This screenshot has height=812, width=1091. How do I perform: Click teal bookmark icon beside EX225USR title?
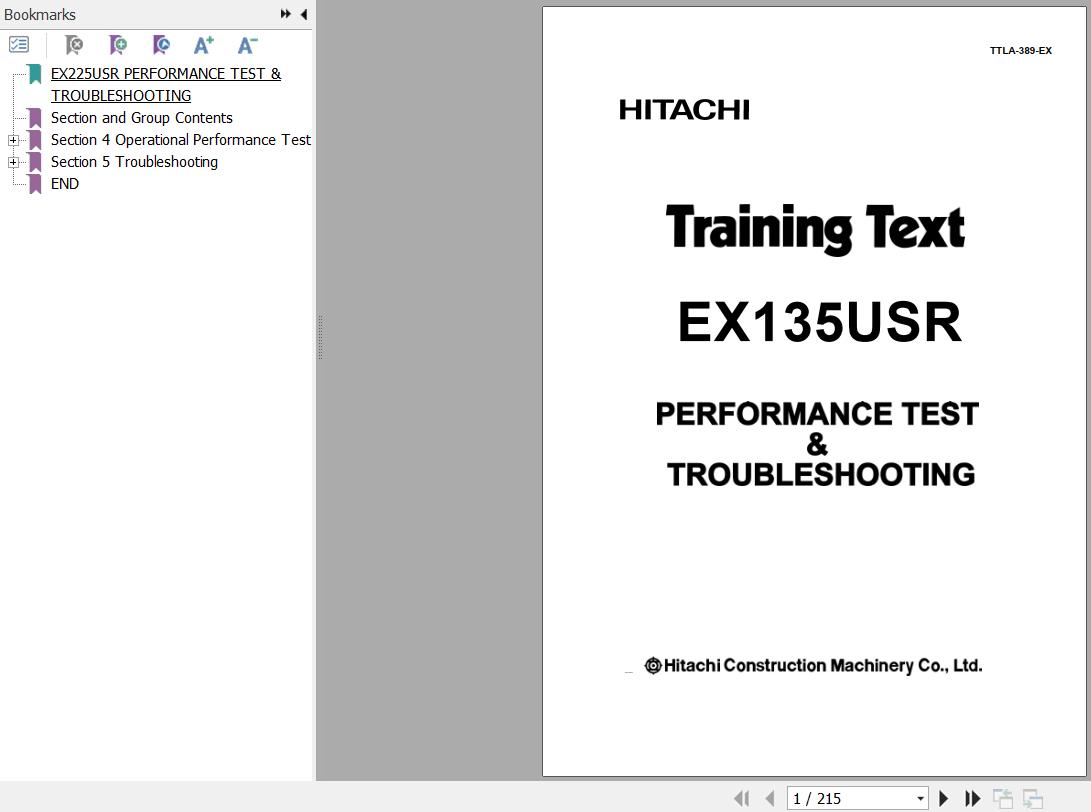tap(35, 74)
